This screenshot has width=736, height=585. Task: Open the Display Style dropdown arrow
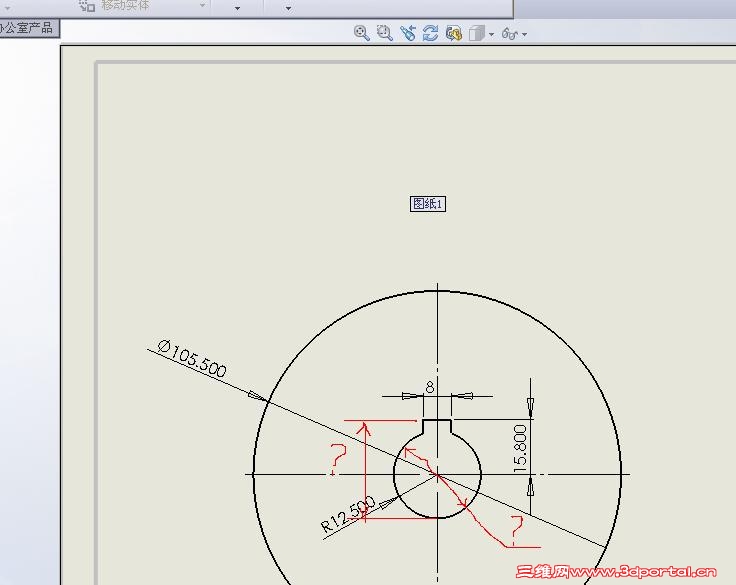tap(491, 34)
